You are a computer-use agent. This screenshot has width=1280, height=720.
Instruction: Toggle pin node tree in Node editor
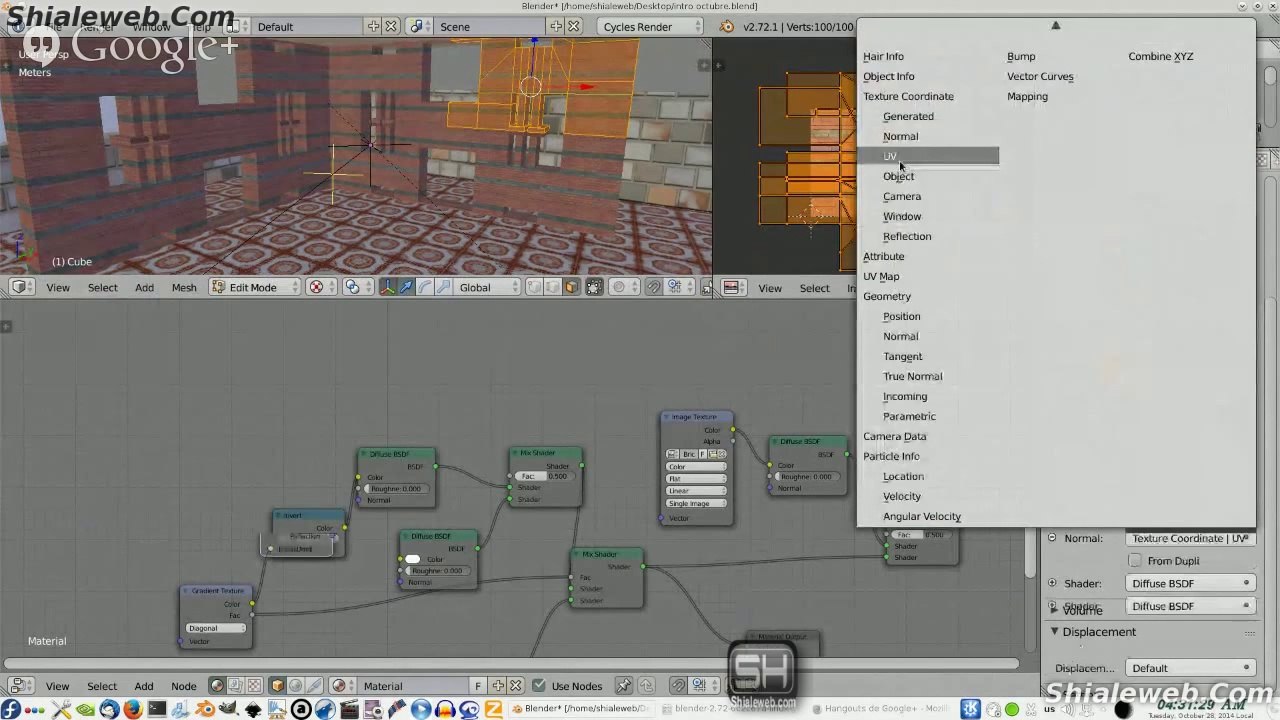click(624, 686)
